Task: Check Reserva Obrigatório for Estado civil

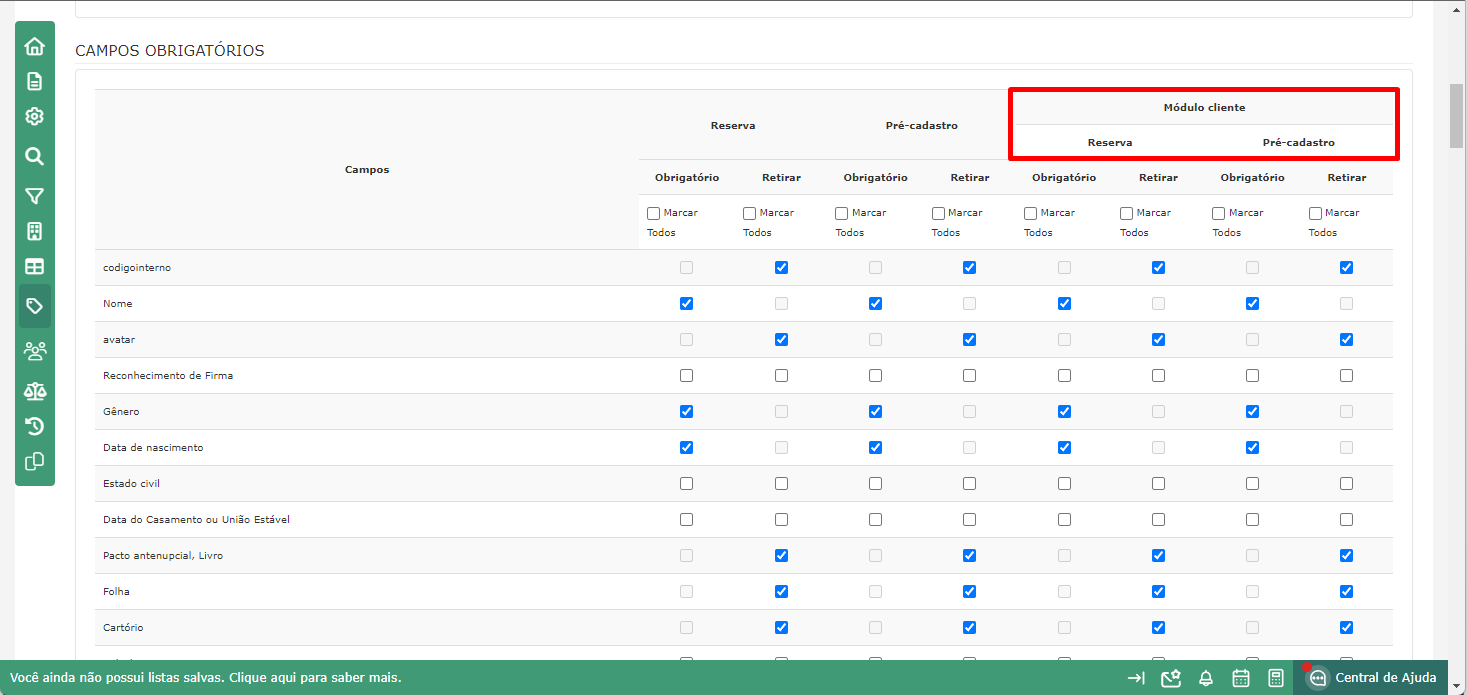Action: [686, 483]
